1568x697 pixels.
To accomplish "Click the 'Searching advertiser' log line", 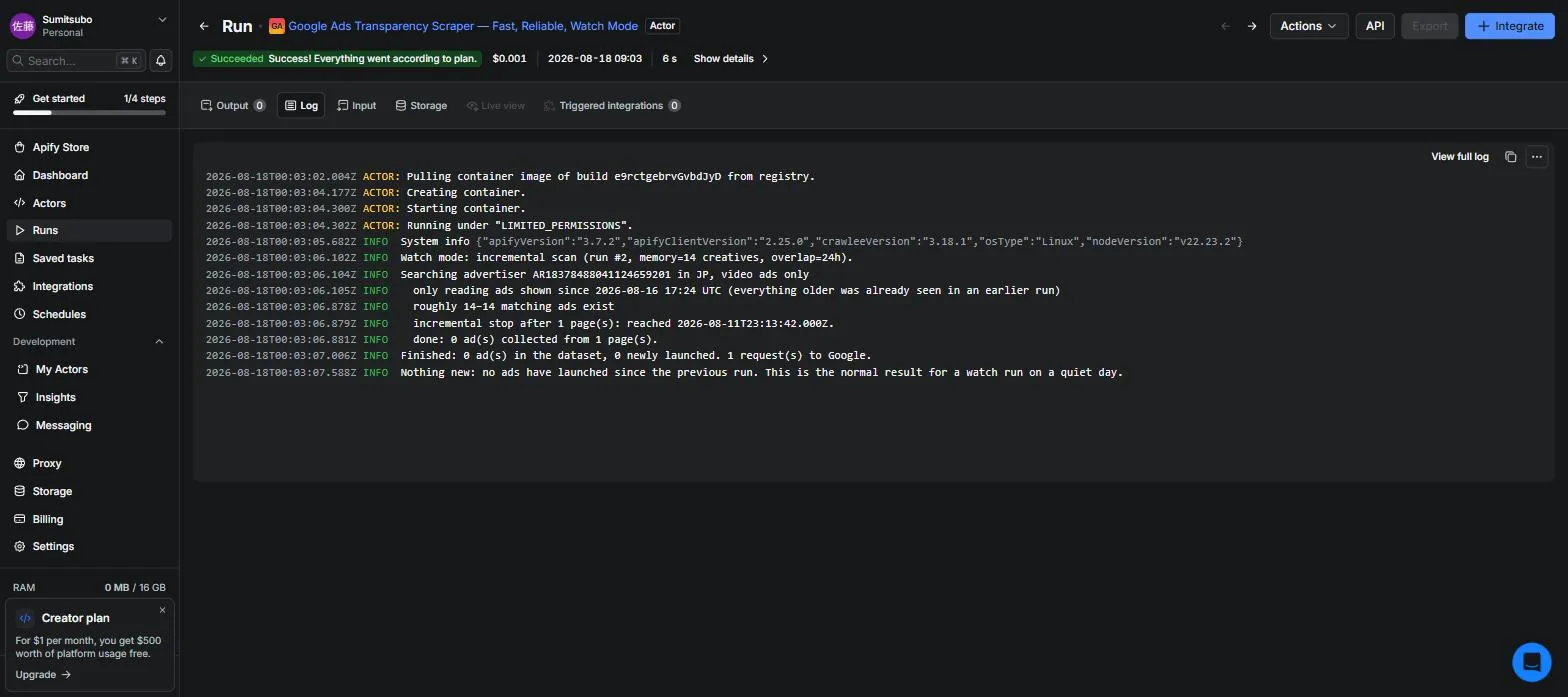I will (x=507, y=275).
